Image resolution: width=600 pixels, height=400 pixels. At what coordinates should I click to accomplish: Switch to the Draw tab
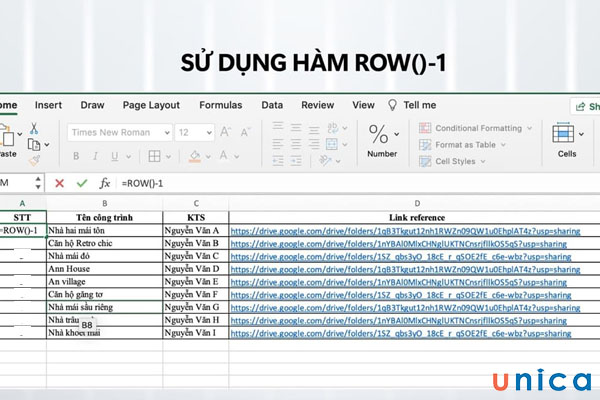tap(92, 105)
